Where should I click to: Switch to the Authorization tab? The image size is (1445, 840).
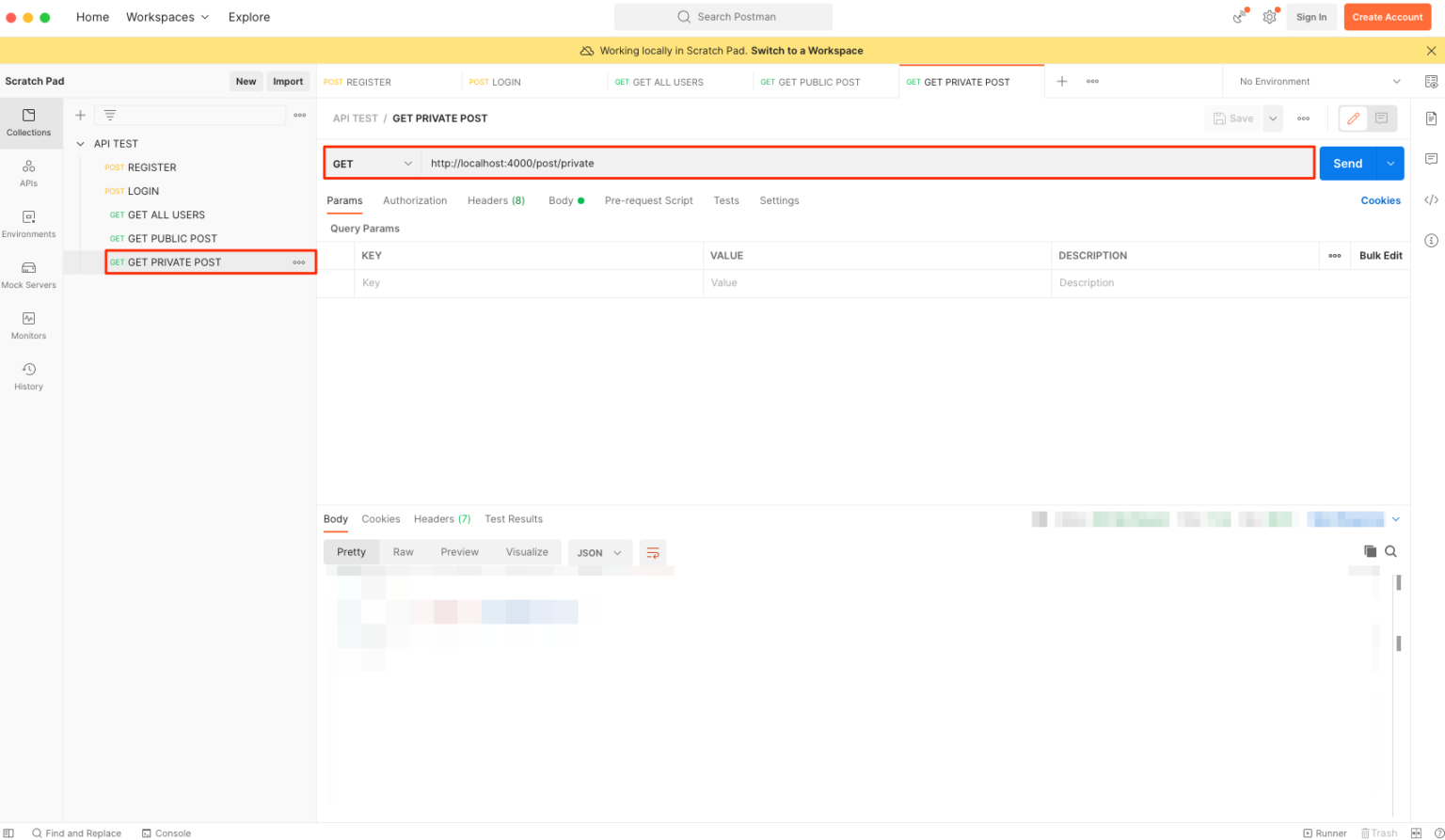(415, 200)
